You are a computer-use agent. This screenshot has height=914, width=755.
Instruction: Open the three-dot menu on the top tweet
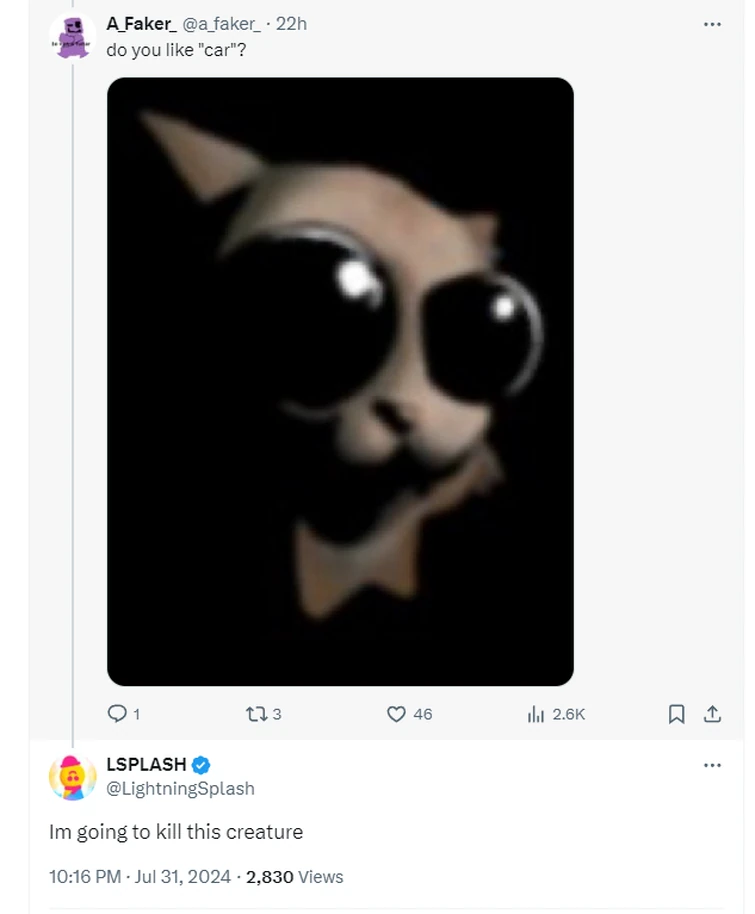point(713,23)
